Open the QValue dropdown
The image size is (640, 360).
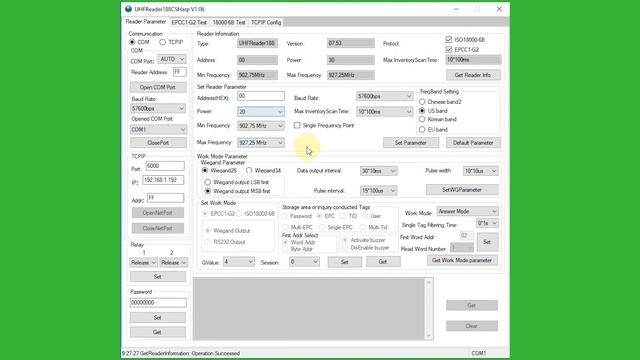[239, 262]
